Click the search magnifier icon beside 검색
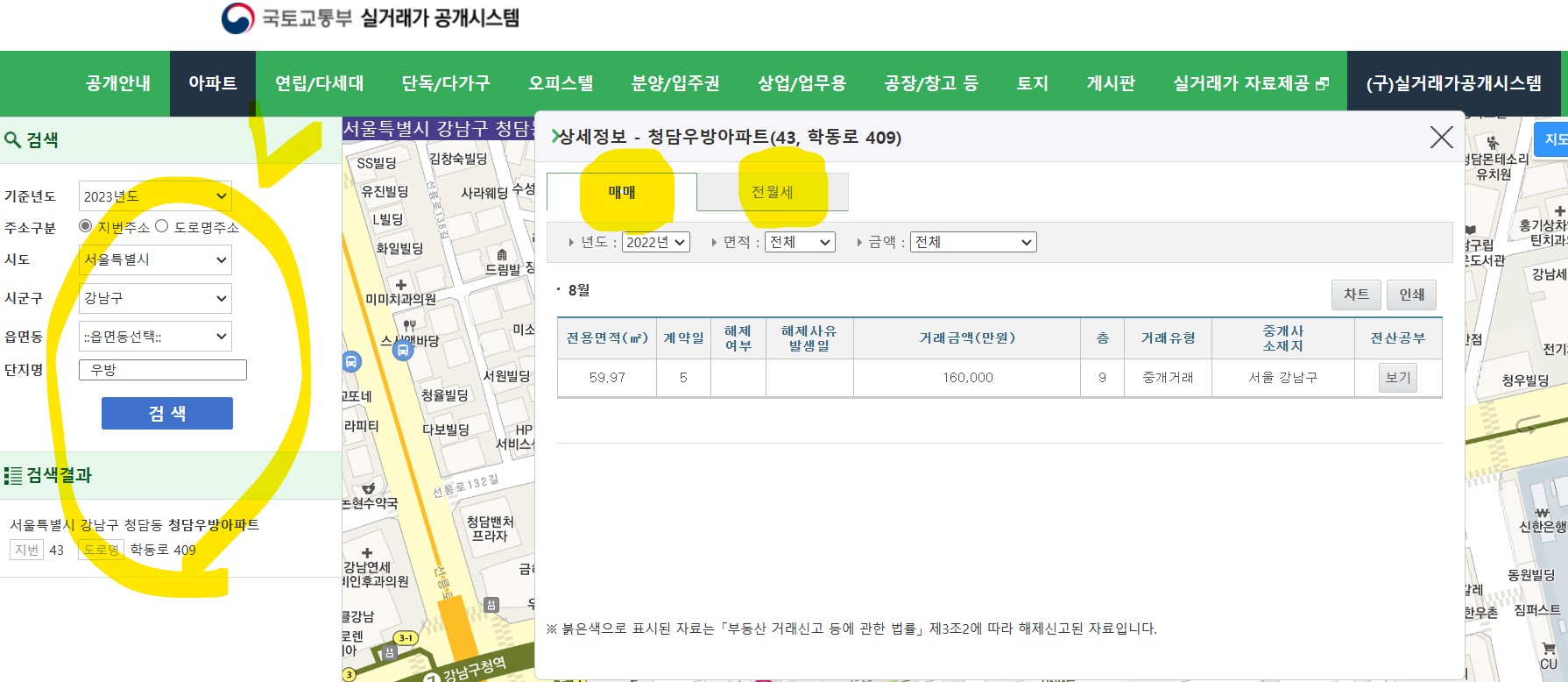The image size is (1568, 682). tap(12, 140)
